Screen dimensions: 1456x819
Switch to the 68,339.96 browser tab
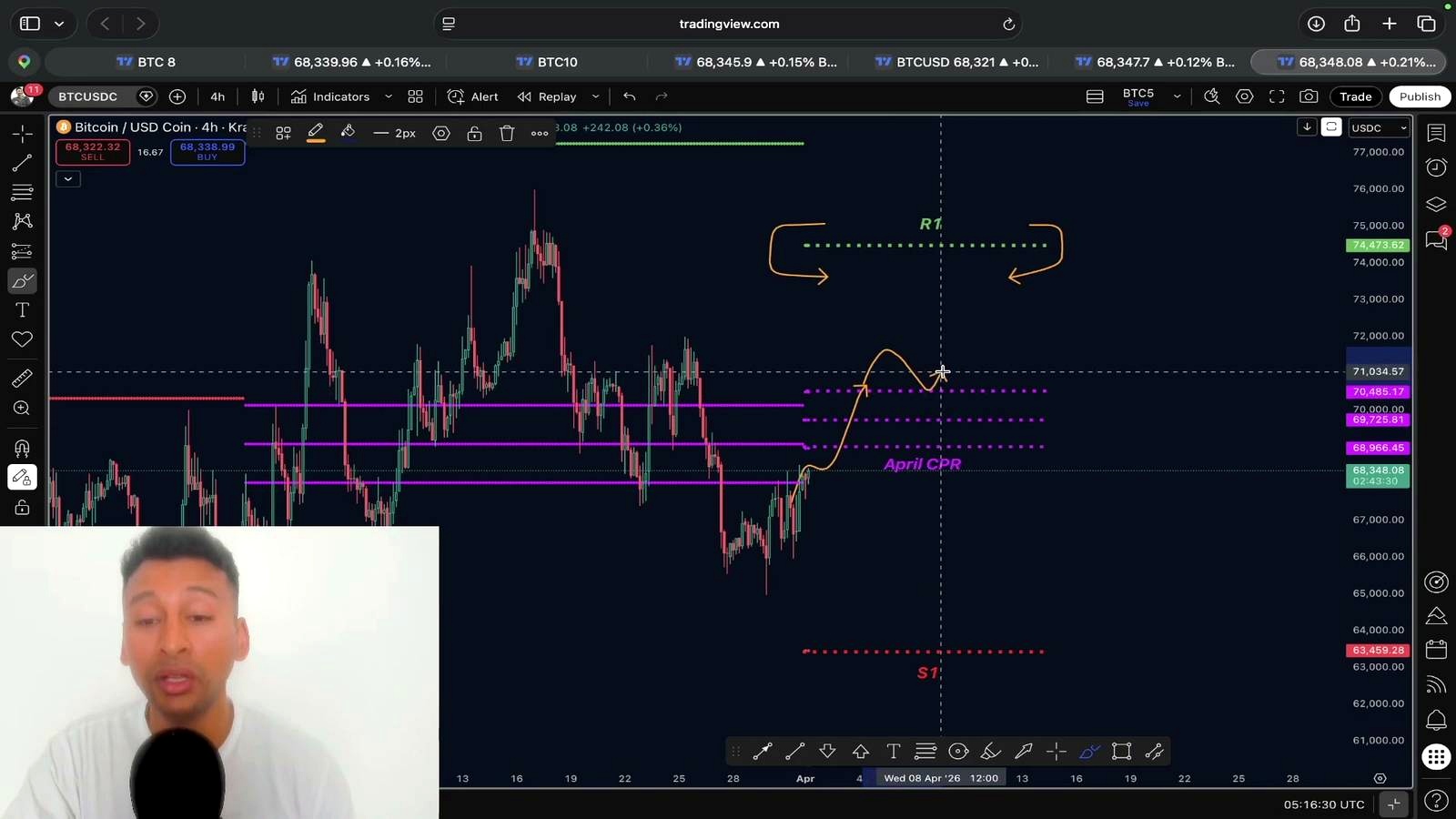pos(351,62)
